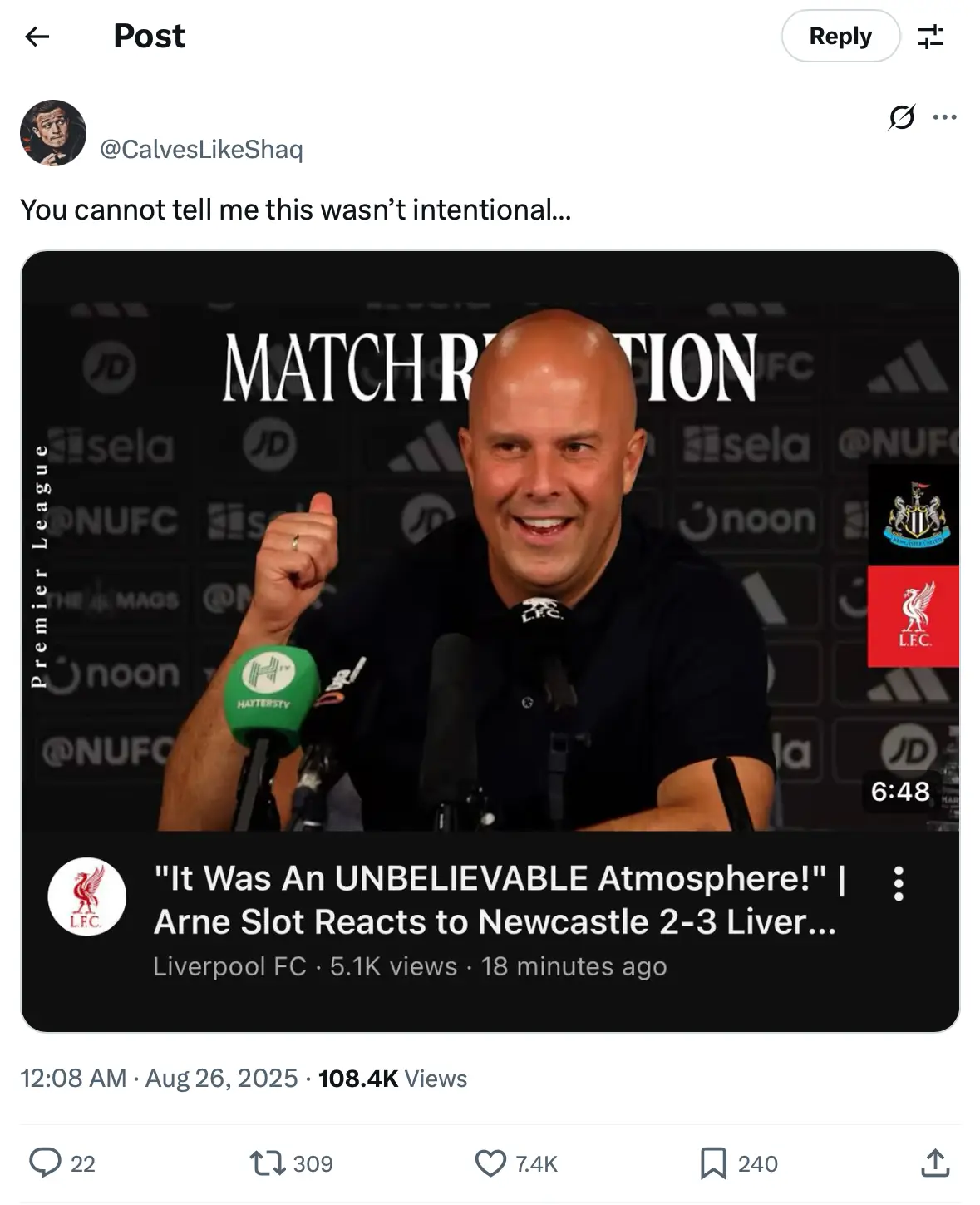Click the video title text
The height and width of the screenshot is (1205, 980).
pyautogui.click(x=499, y=900)
